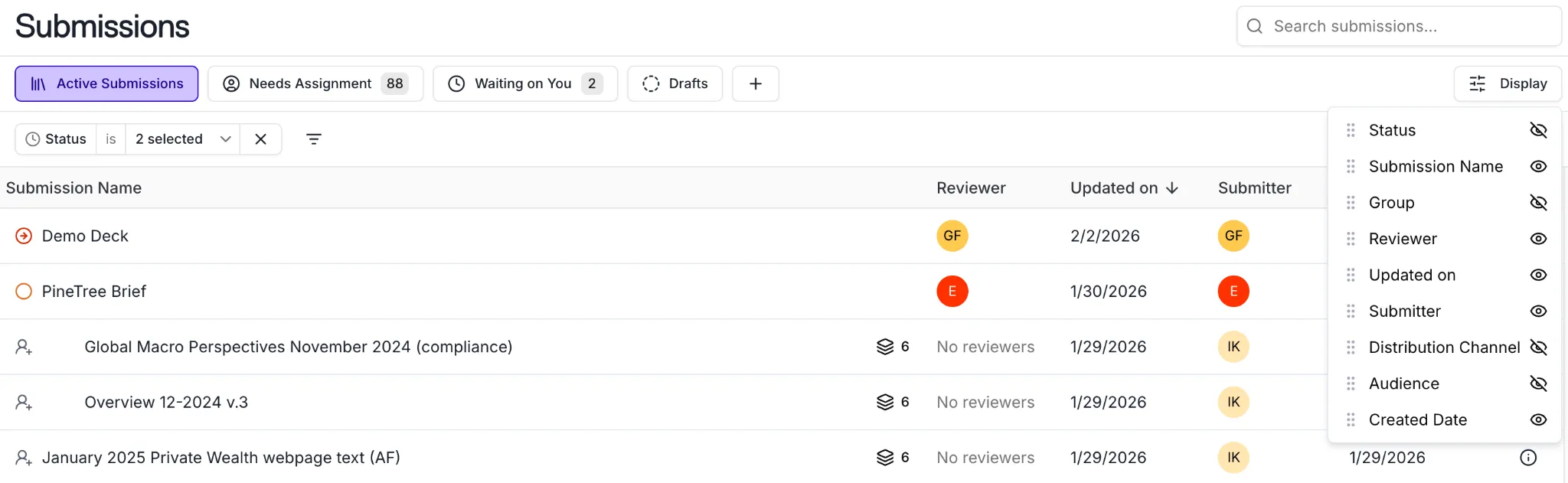Hide the Submission Name column
The height and width of the screenshot is (483, 1568).
coord(1538,166)
